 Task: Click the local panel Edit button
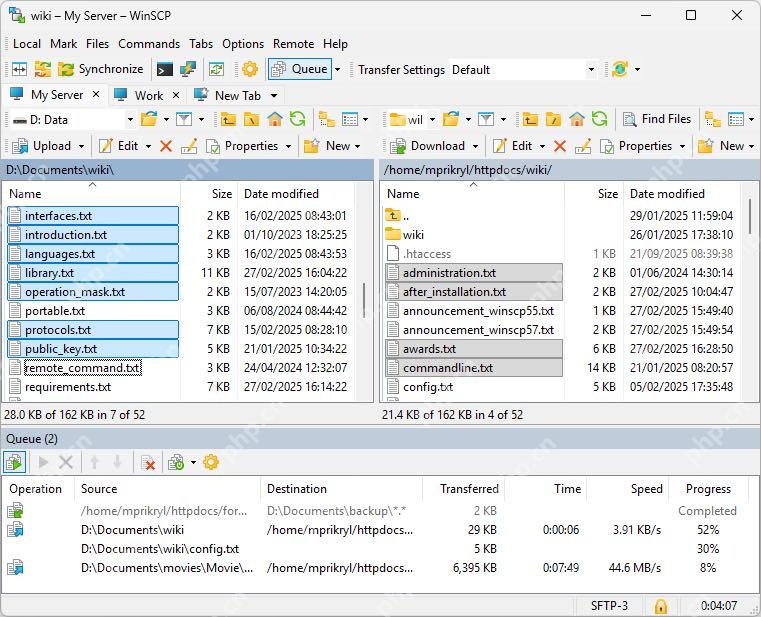[x=118, y=146]
